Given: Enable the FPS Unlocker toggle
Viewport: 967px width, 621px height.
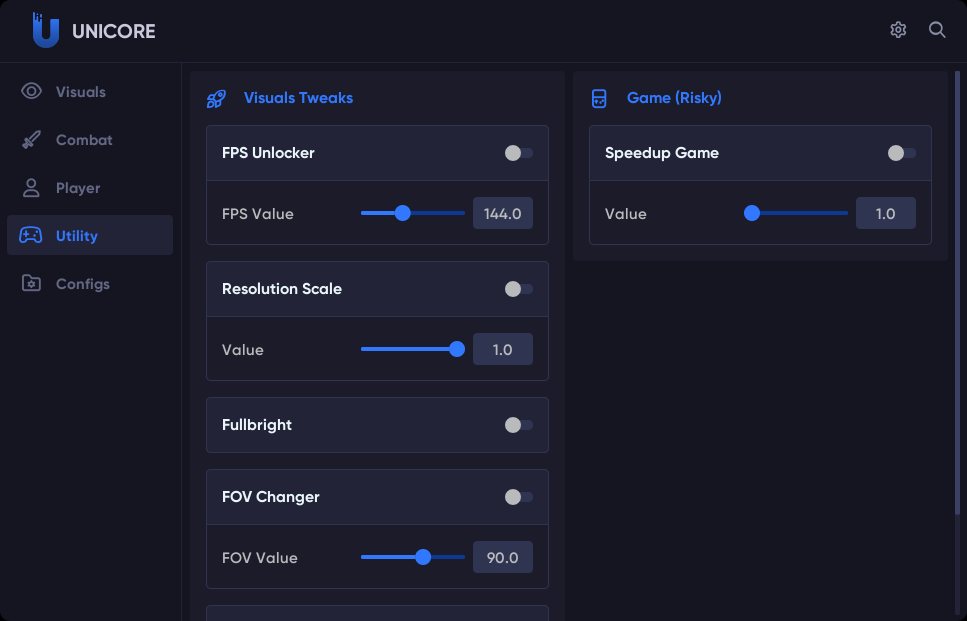Looking at the screenshot, I should click(x=518, y=152).
